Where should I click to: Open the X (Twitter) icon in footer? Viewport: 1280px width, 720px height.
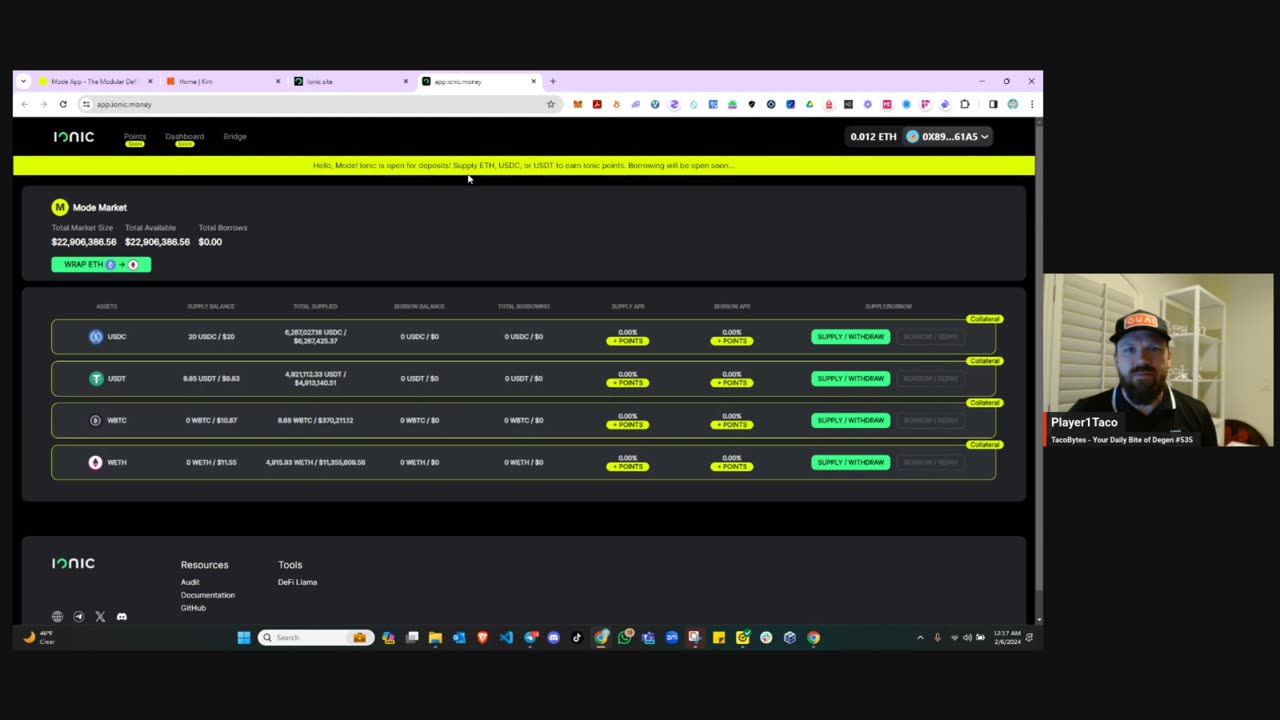(100, 617)
